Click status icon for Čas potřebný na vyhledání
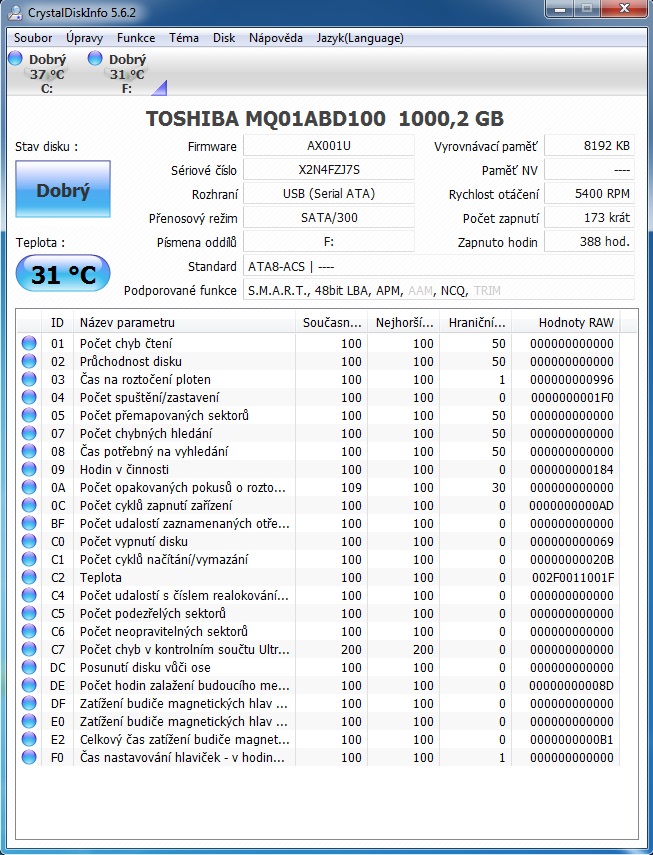653x855 pixels. coord(29,451)
